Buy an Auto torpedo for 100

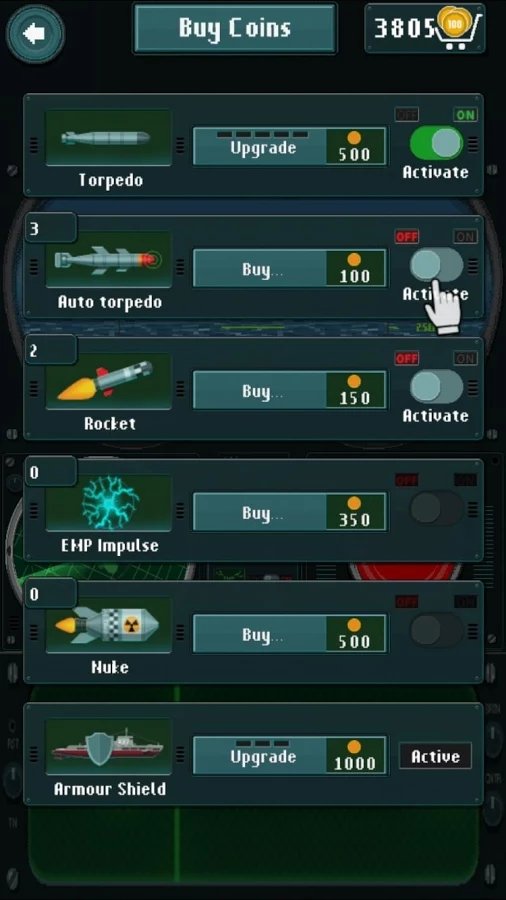[x=290, y=268]
